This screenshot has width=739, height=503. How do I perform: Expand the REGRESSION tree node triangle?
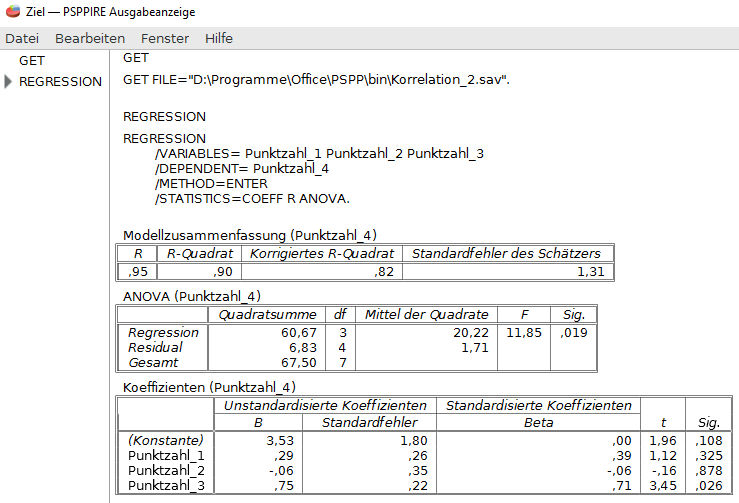[x=8, y=82]
